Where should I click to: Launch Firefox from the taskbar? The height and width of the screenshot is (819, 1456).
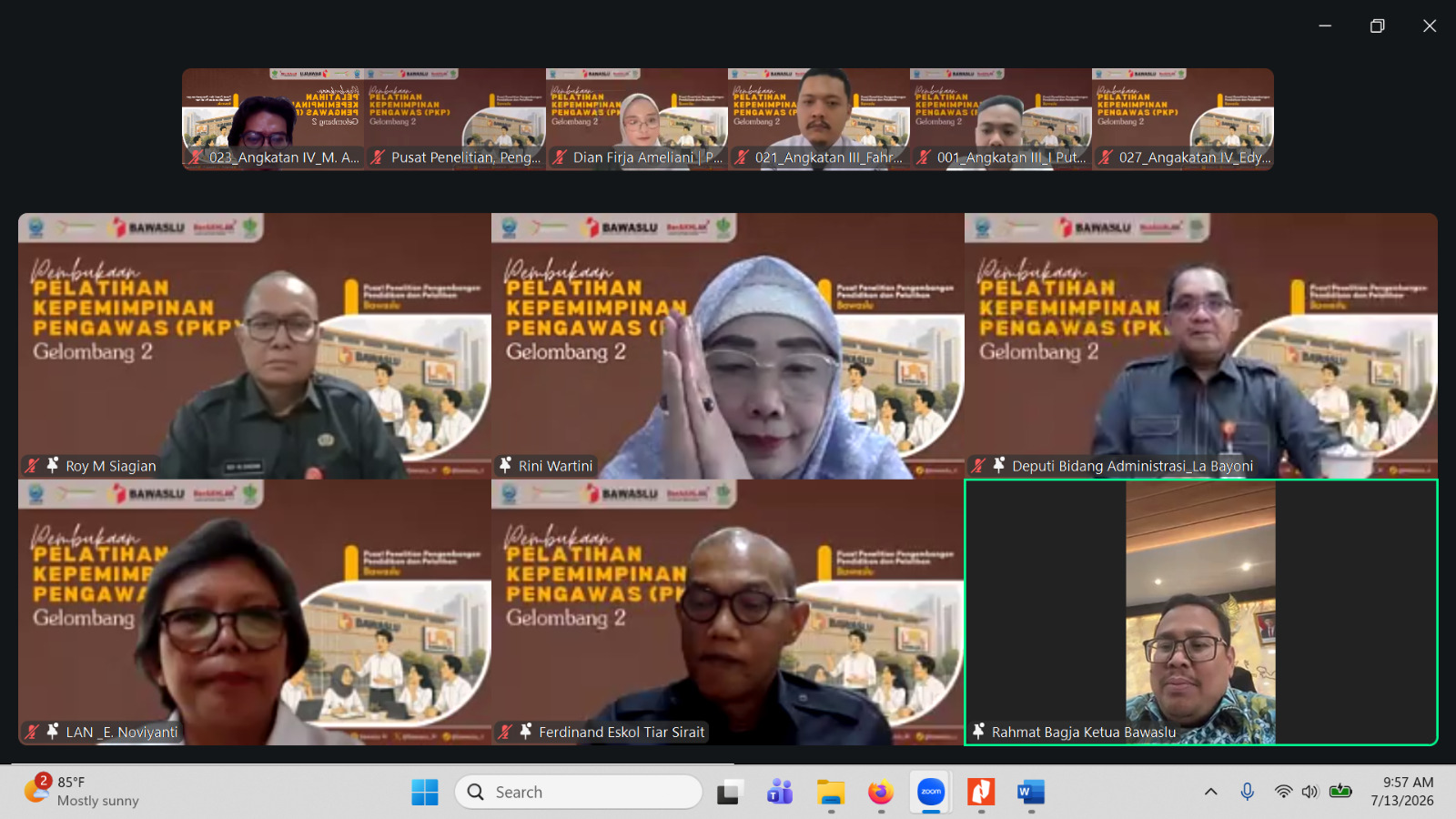pyautogui.click(x=880, y=792)
